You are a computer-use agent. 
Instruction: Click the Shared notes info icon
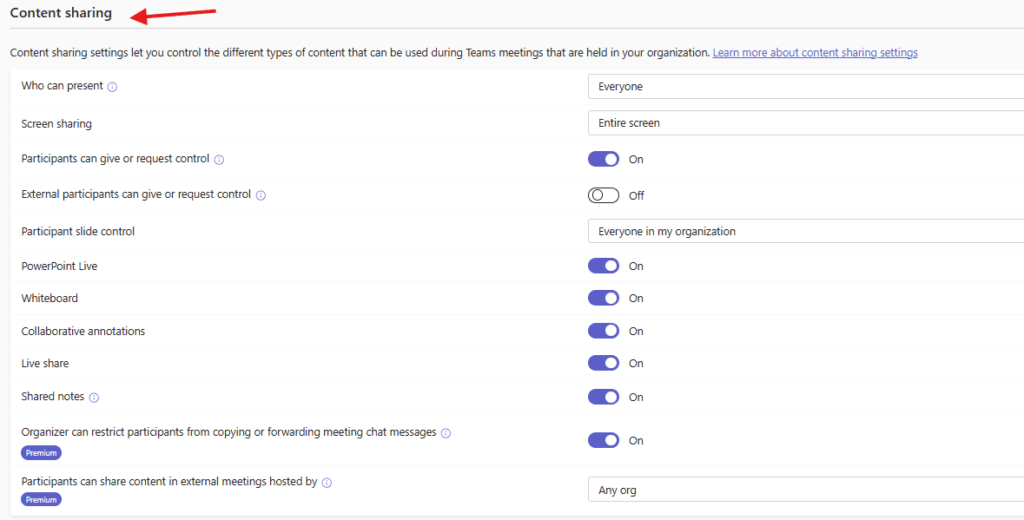(94, 397)
